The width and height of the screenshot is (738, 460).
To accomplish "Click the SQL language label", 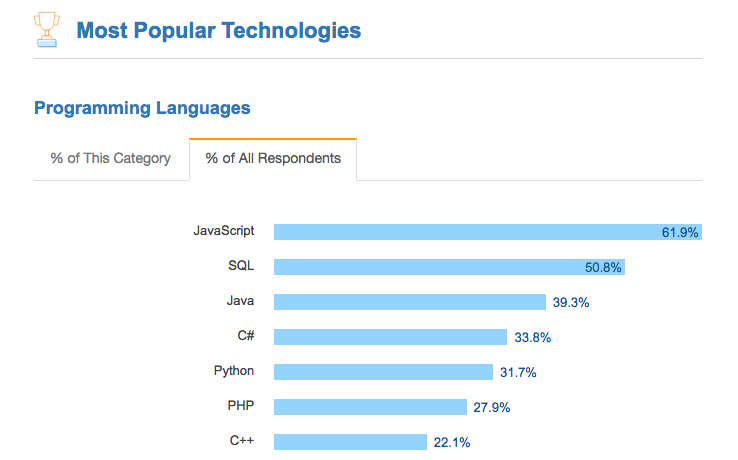I will click(241, 266).
